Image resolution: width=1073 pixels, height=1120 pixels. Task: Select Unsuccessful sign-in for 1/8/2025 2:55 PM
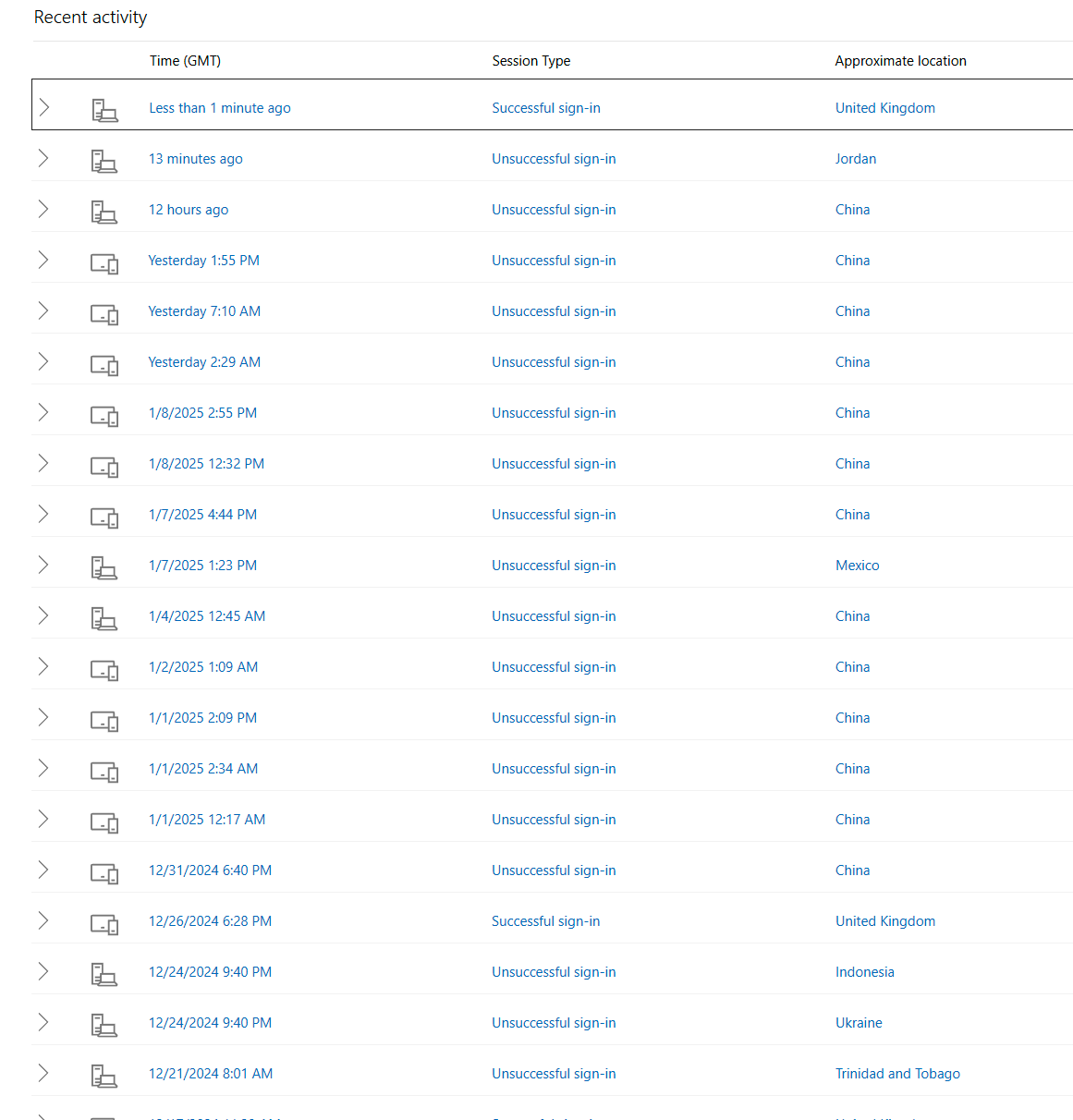pos(554,413)
